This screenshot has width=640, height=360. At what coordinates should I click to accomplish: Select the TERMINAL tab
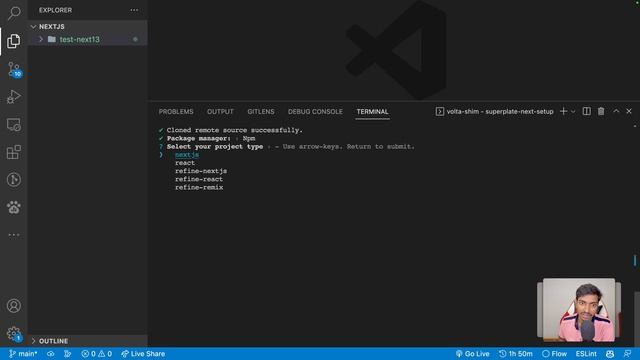point(372,111)
